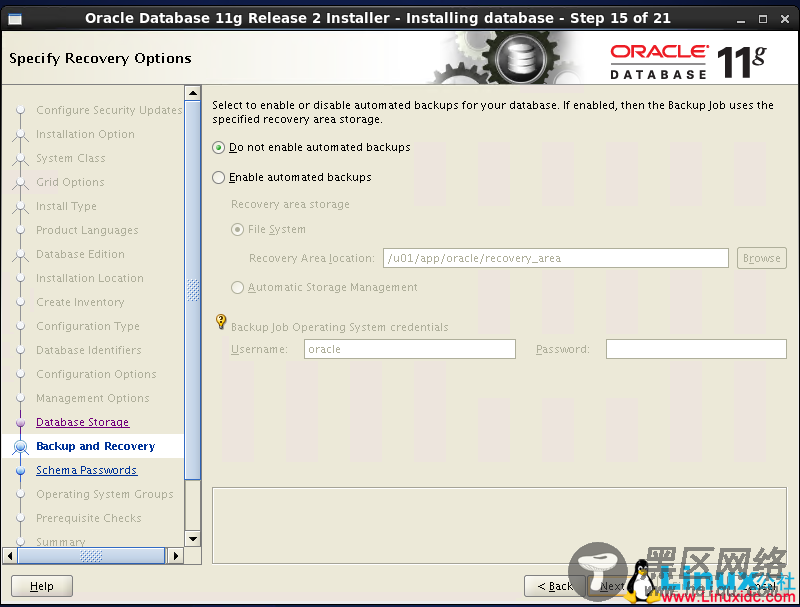
Task: Go back with the Back button
Action: click(555, 586)
